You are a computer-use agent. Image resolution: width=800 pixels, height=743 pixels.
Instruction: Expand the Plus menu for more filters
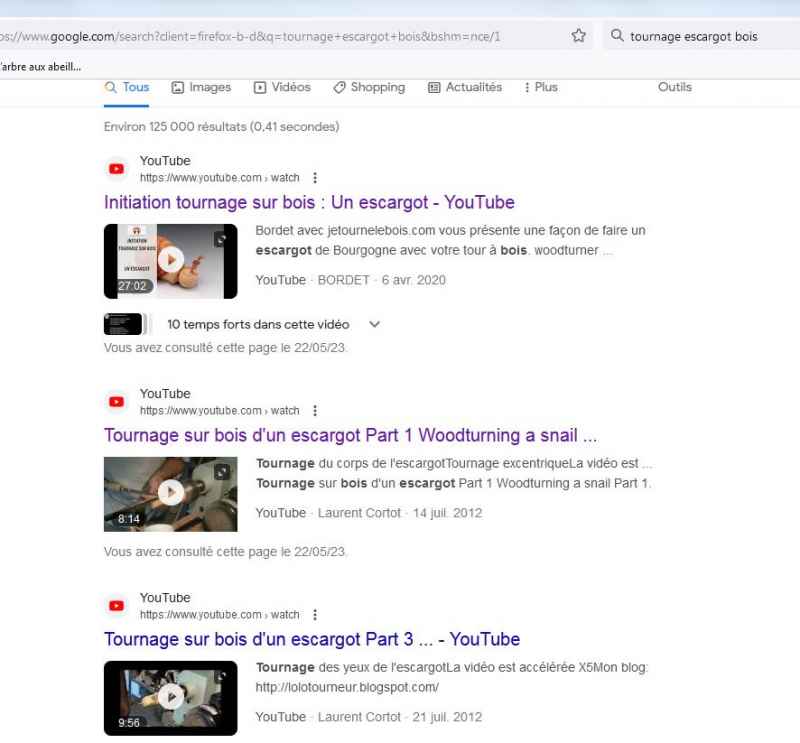[x=541, y=87]
